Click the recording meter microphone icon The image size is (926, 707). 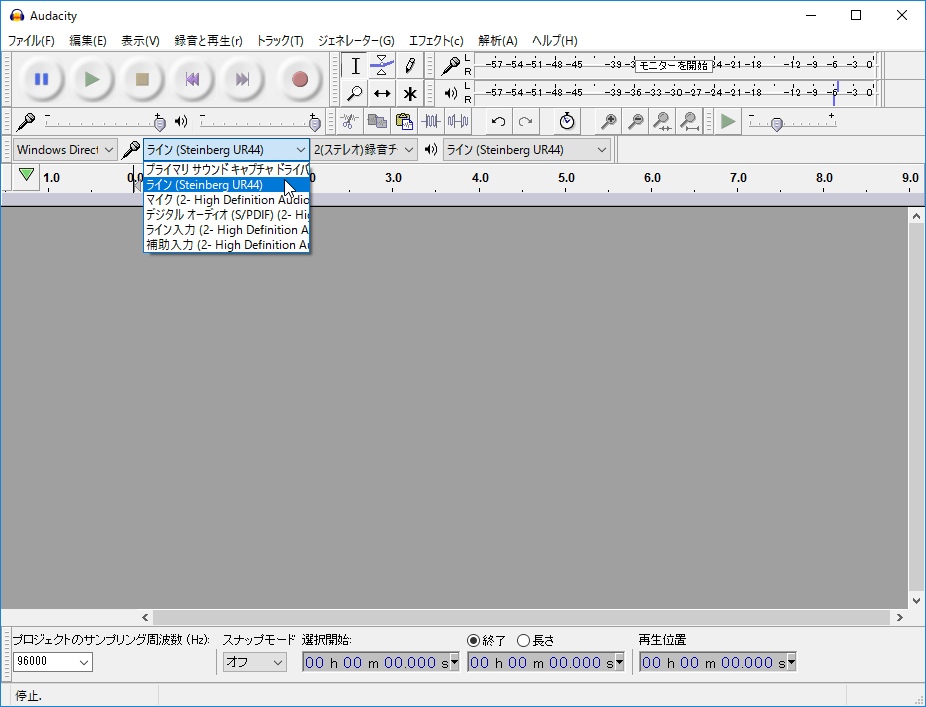pyautogui.click(x=450, y=65)
